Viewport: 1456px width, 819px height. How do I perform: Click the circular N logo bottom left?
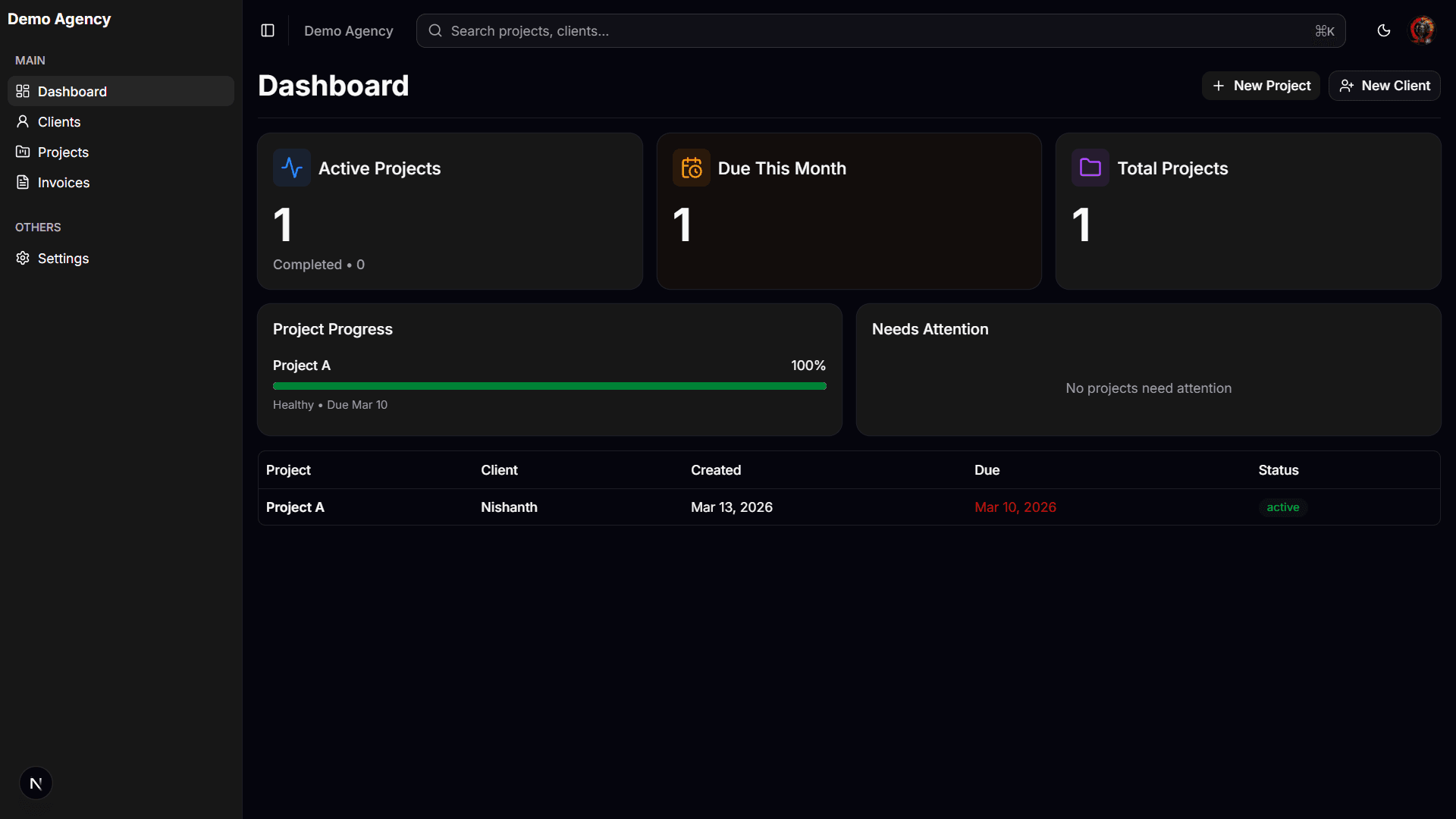(x=36, y=783)
